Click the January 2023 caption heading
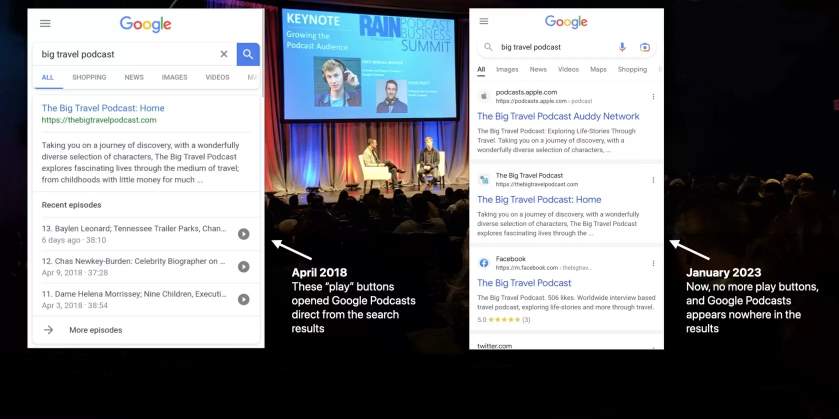The height and width of the screenshot is (419, 839). (x=723, y=272)
